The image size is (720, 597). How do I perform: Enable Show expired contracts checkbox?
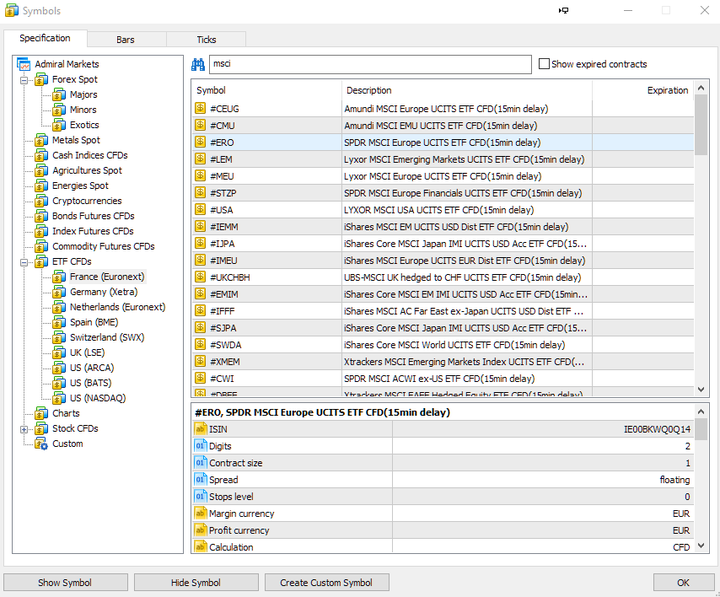tap(544, 64)
